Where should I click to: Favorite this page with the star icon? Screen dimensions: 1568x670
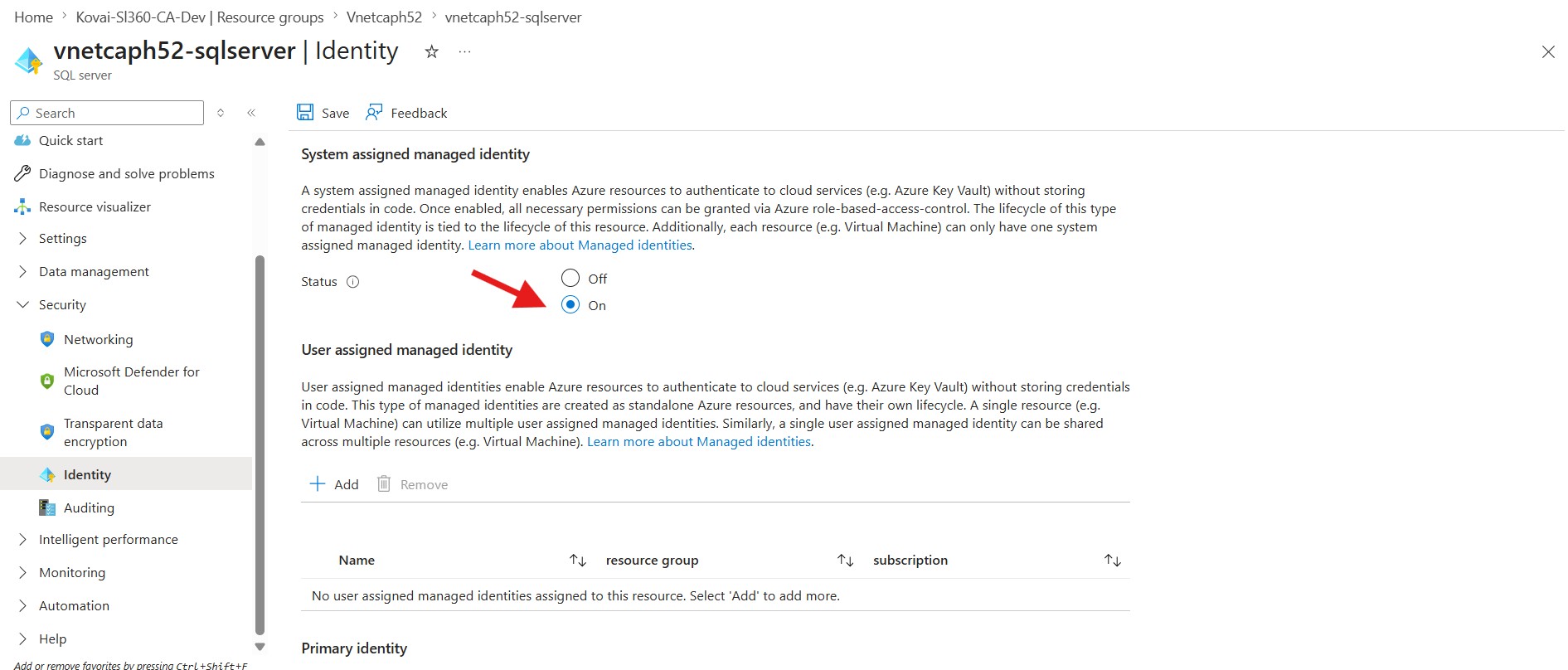[x=431, y=51]
